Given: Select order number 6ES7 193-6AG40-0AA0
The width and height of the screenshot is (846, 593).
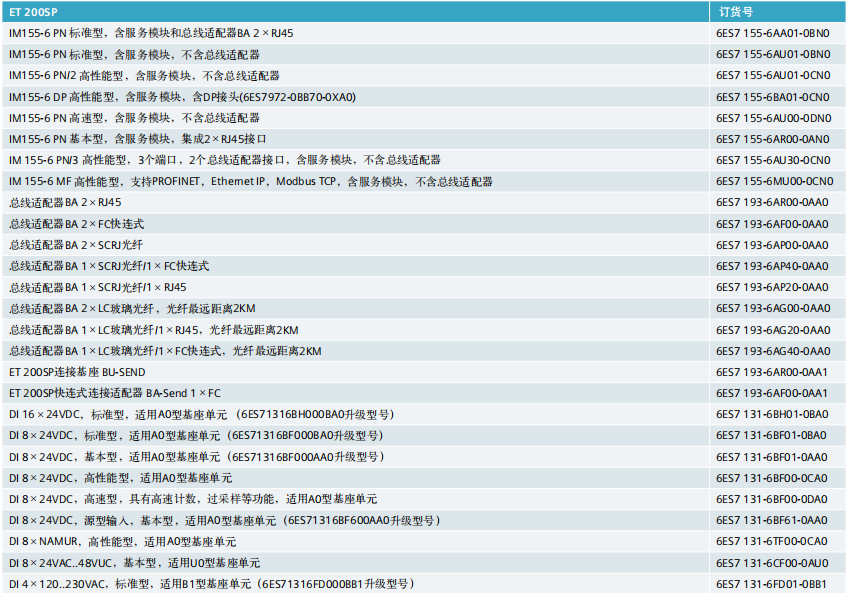Looking at the screenshot, I should coord(773,351).
